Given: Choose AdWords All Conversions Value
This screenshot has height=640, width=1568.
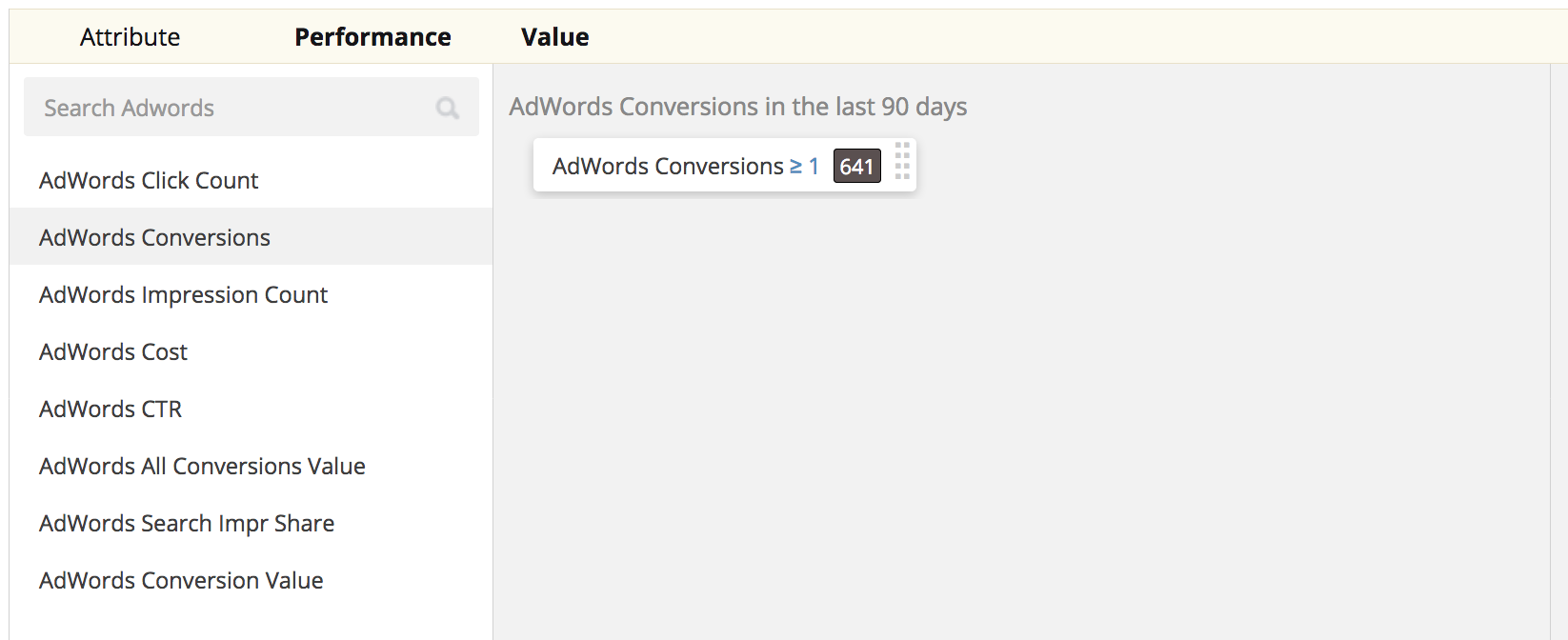Looking at the screenshot, I should coord(202,466).
